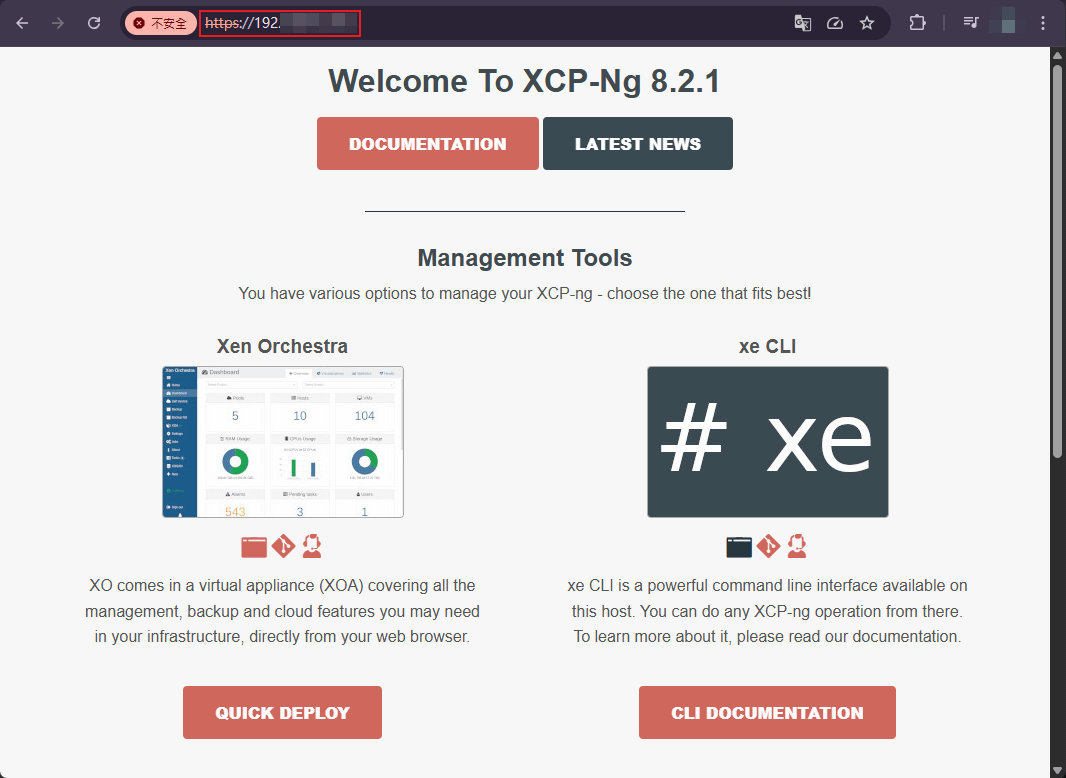Click the 'XO comes in a virtual appliance' paragraph

pyautogui.click(x=282, y=611)
